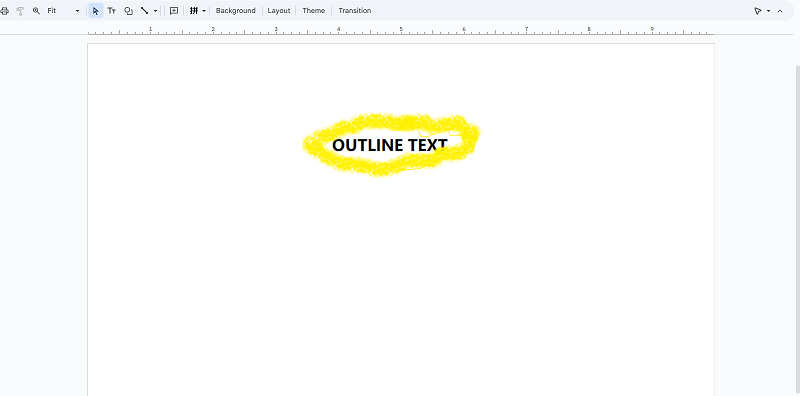Open the Shape tool
Viewport: 800px width, 396px height.
click(x=129, y=11)
